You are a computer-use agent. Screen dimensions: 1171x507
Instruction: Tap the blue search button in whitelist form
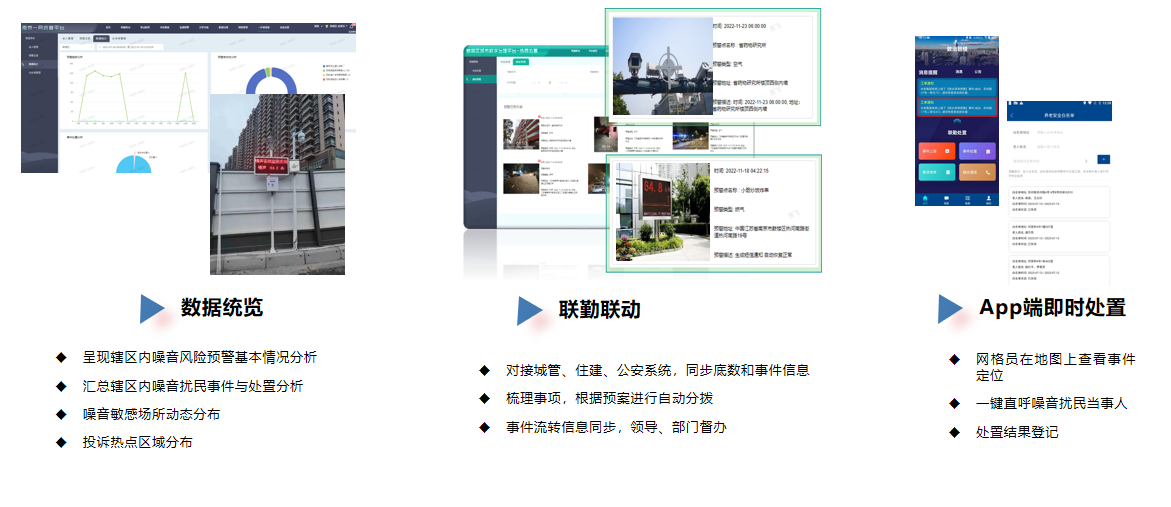pos(1103,159)
